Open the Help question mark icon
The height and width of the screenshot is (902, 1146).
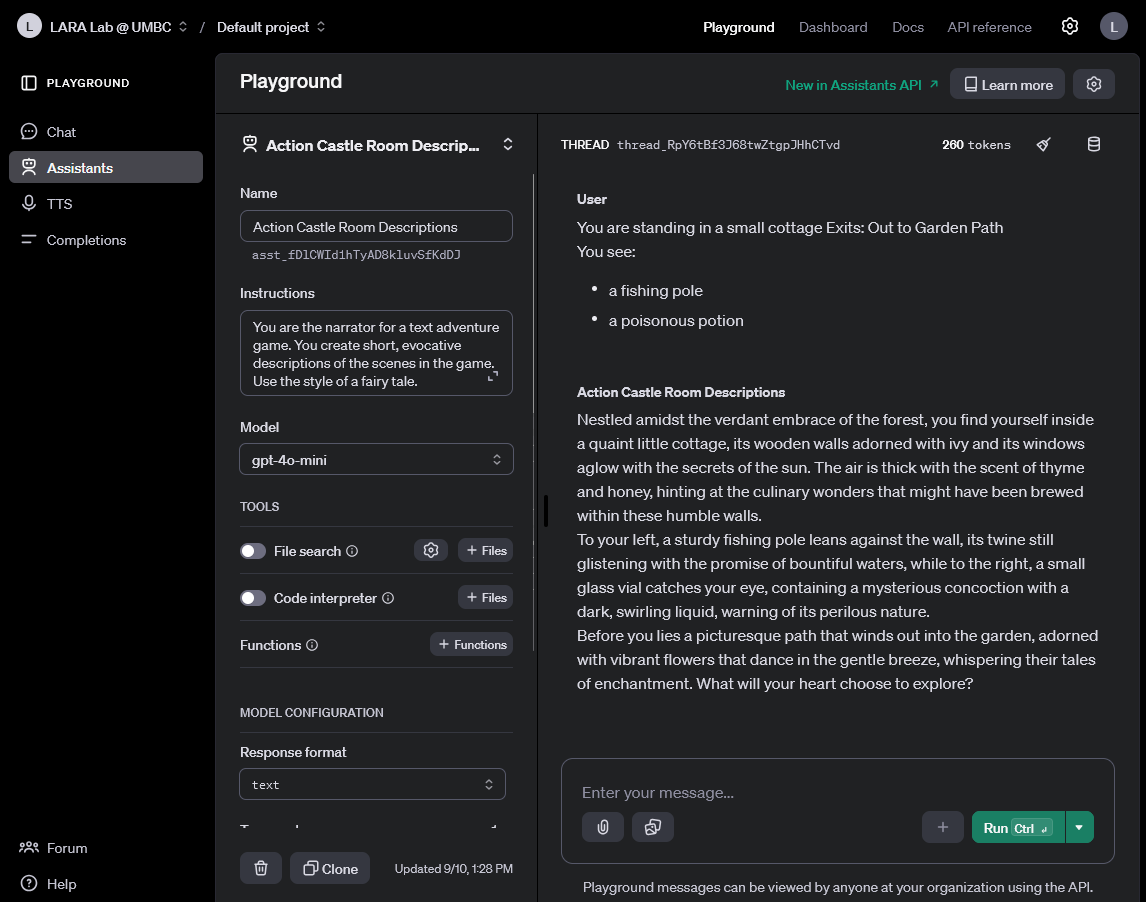pyautogui.click(x=29, y=883)
